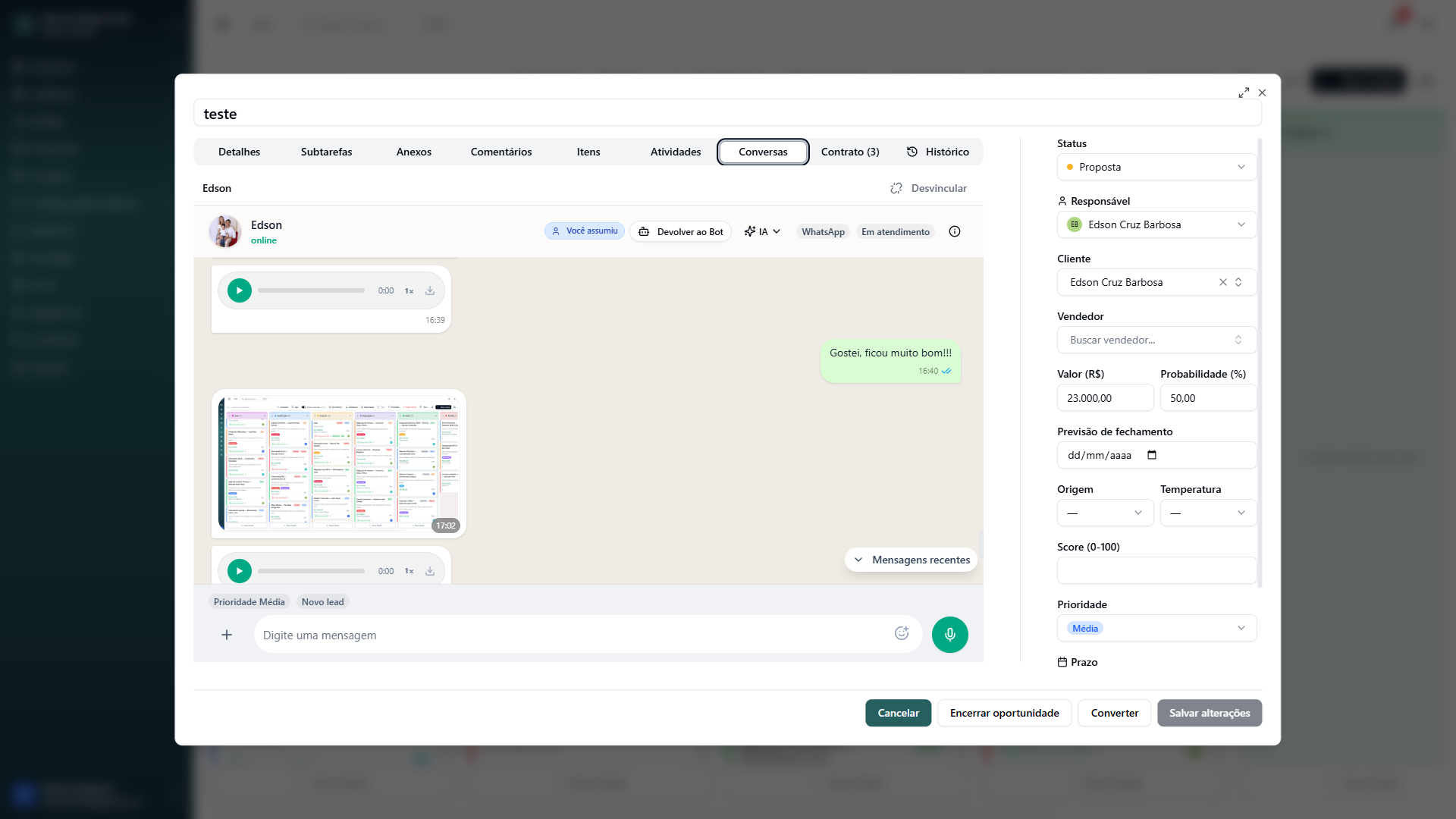
Task: Click the Probabilidade (%) field
Action: click(x=1207, y=397)
